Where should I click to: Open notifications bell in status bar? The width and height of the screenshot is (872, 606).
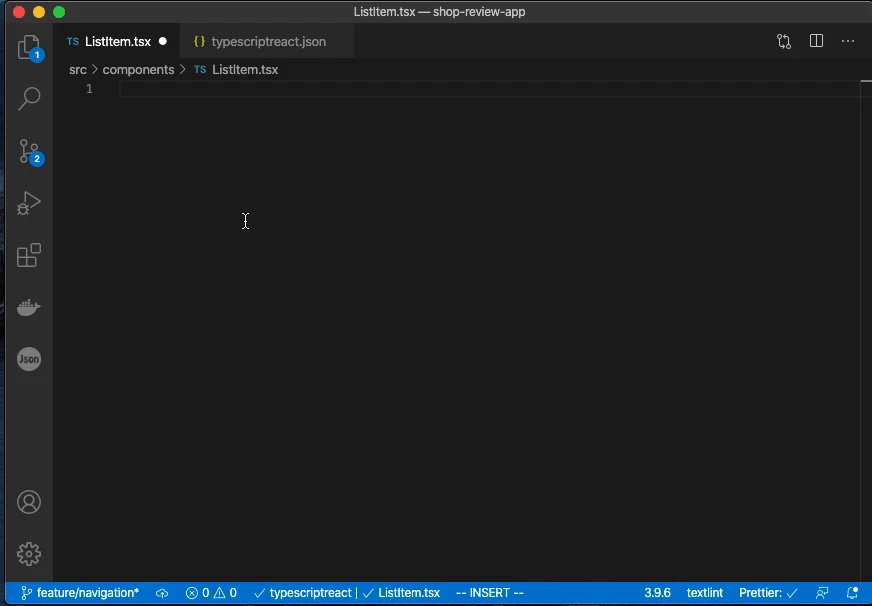click(852, 593)
